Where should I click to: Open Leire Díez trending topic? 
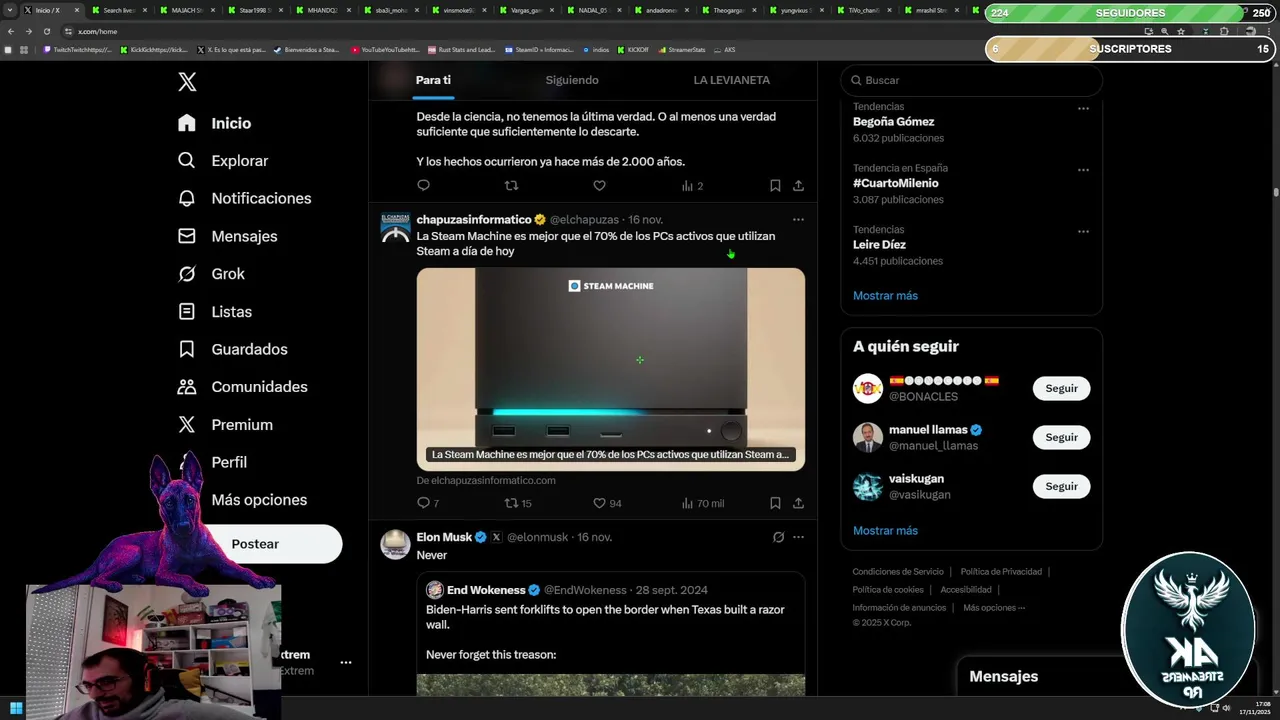pos(879,245)
